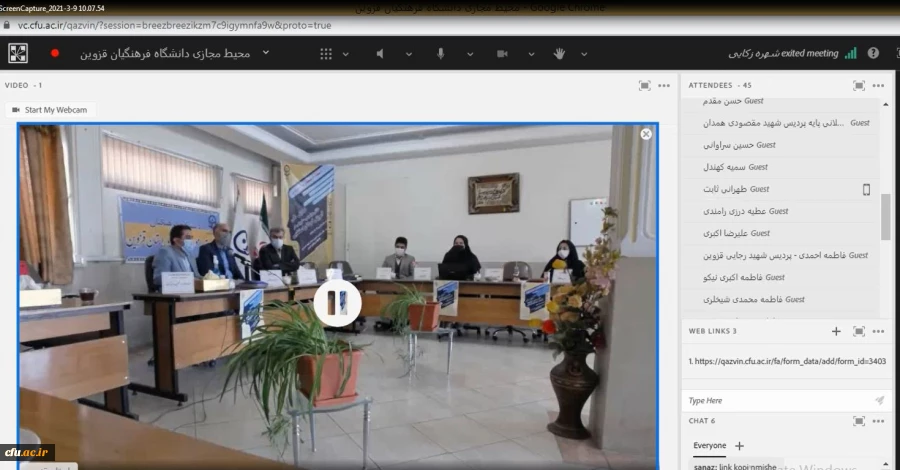Raise hand using the hand icon
900x470 pixels.
click(559, 53)
